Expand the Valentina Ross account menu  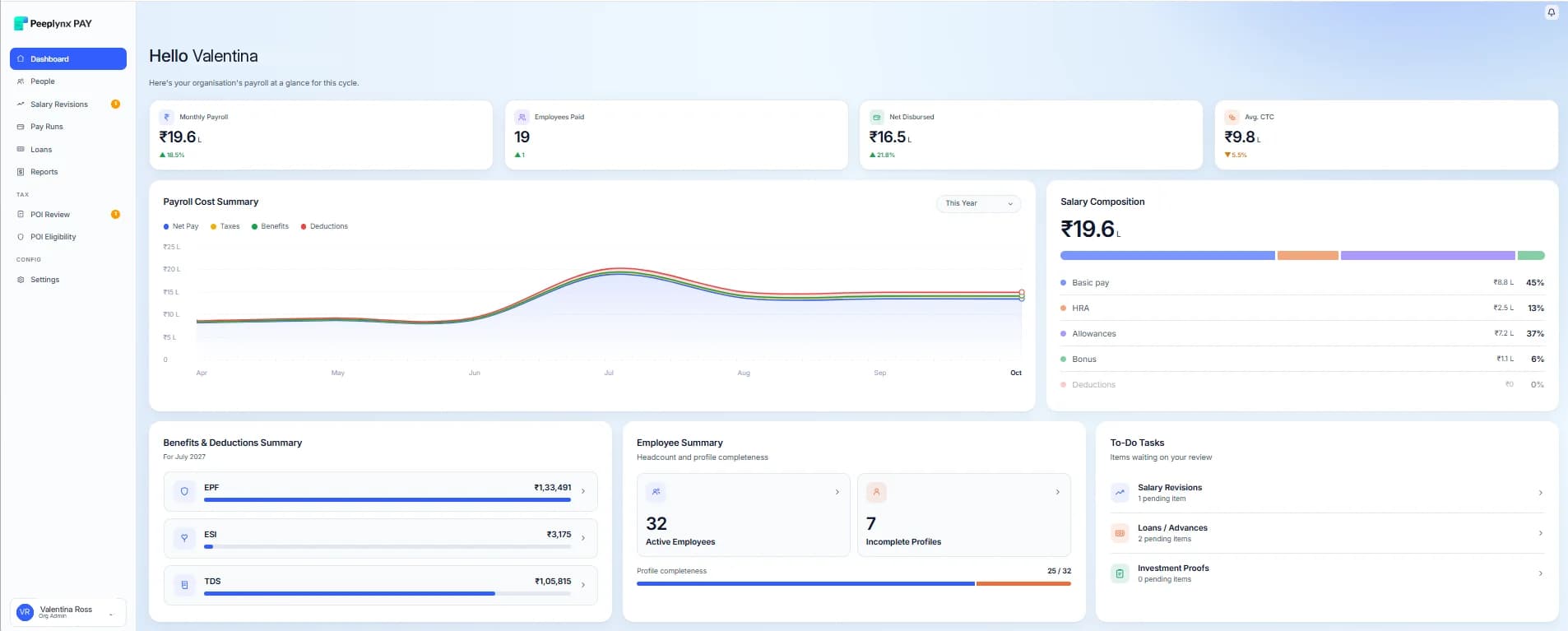[x=68, y=612]
